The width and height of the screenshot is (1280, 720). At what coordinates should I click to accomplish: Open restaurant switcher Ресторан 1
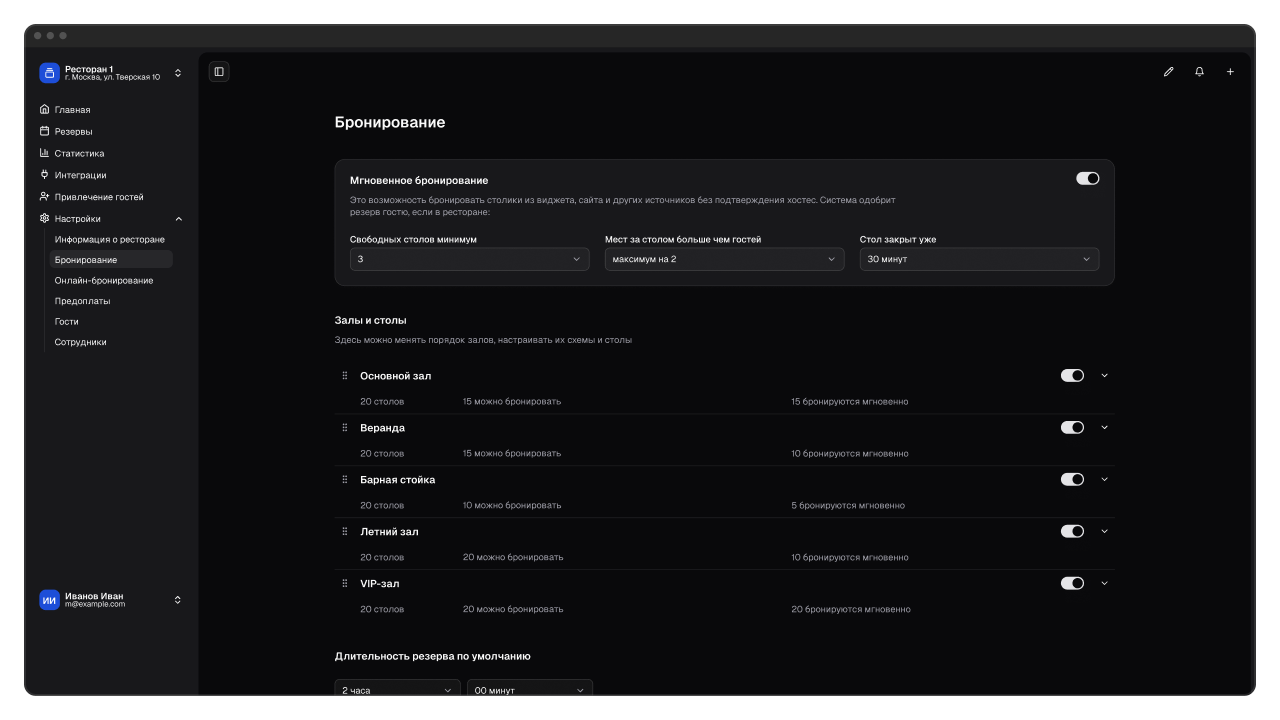point(111,73)
